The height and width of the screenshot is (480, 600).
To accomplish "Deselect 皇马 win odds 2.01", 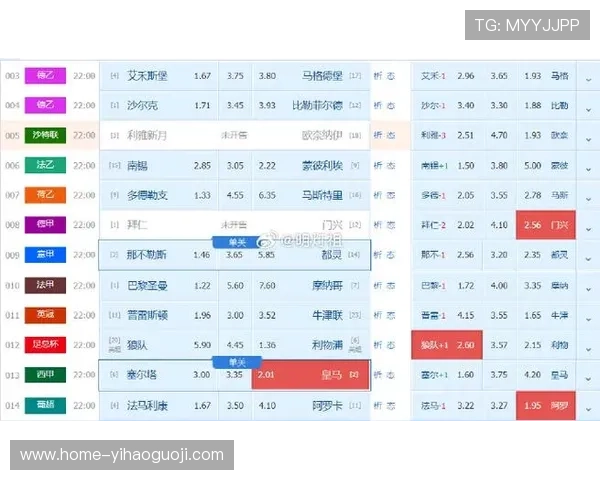I will tap(310, 375).
